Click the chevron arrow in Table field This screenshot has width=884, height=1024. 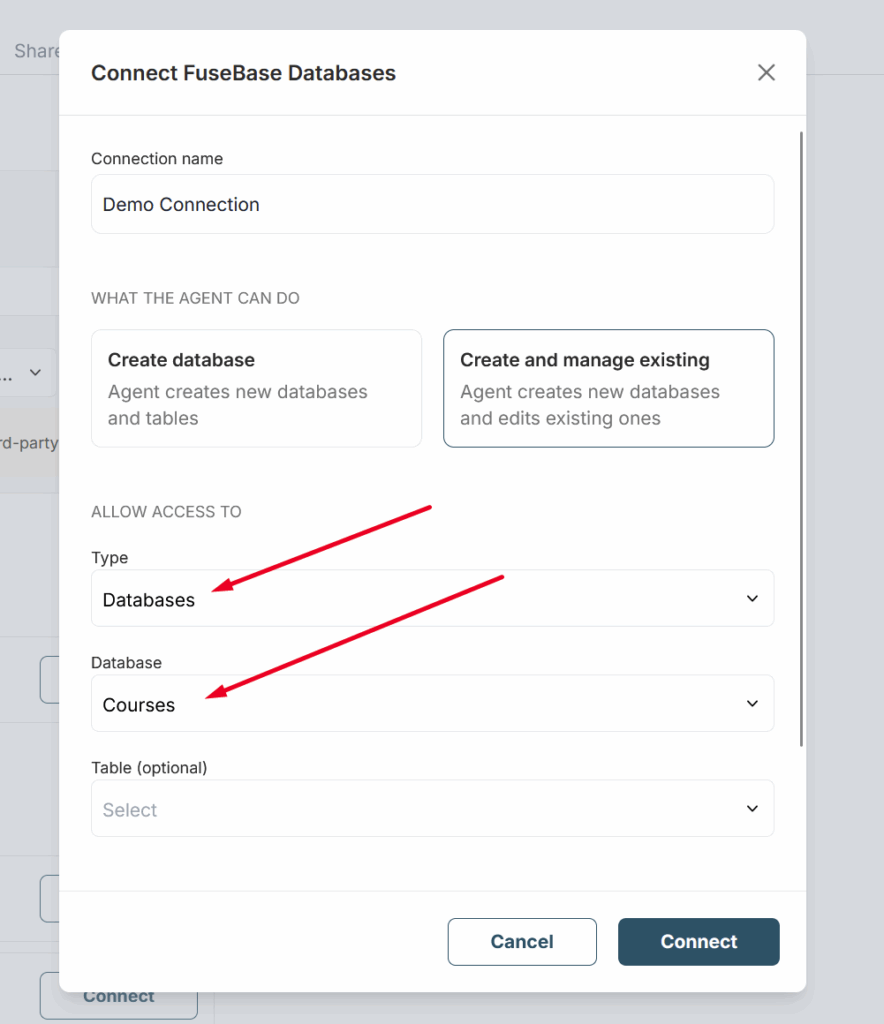pos(753,808)
